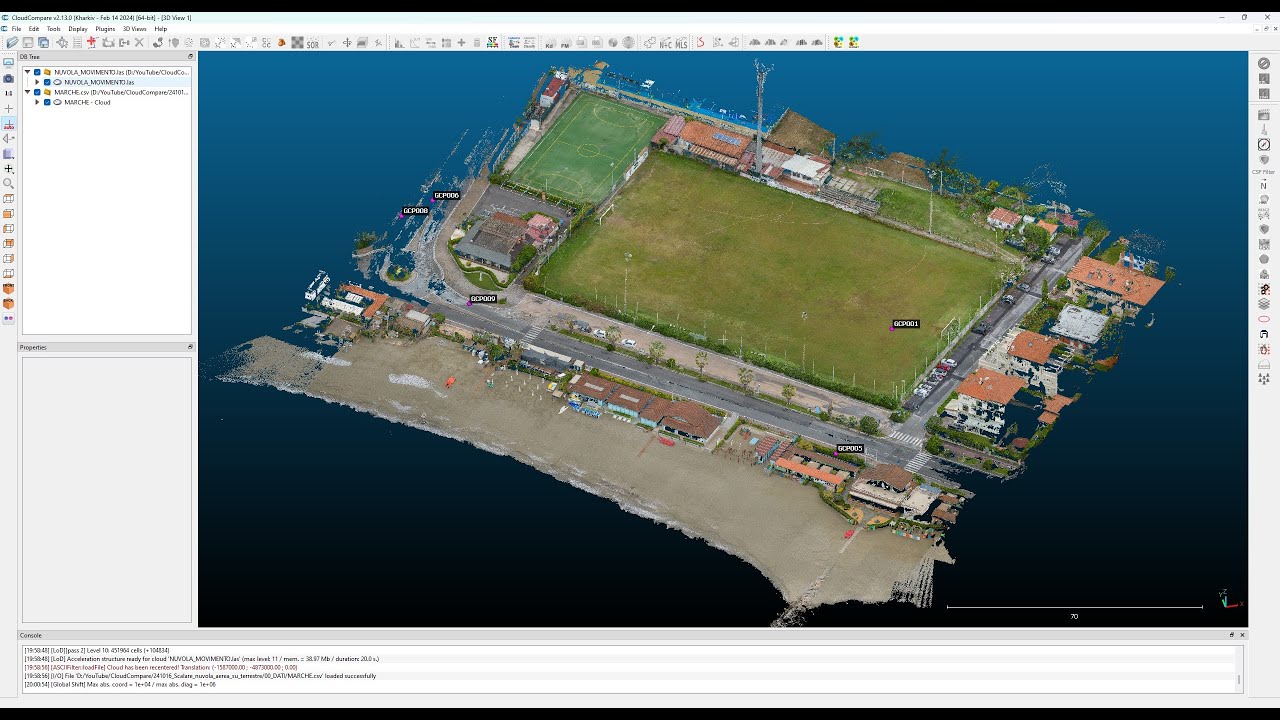Select the MARCHE - Cloud tree item

tap(87, 102)
